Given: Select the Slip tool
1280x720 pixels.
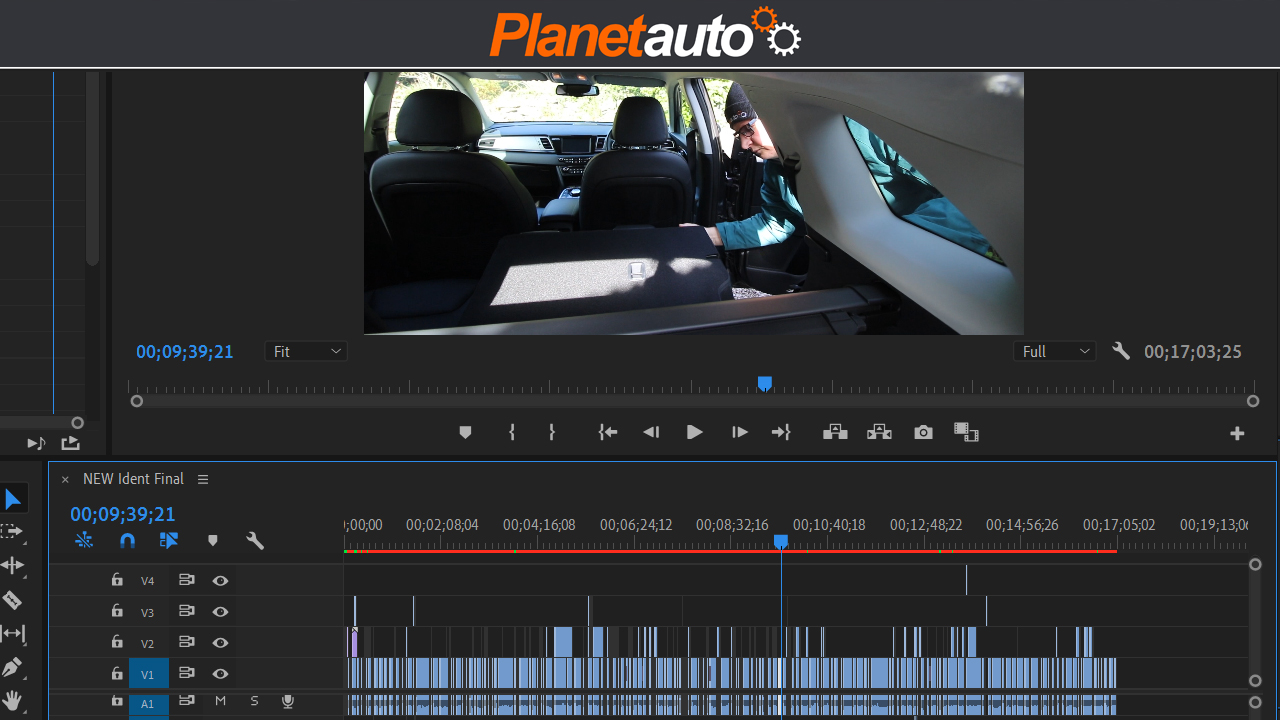Looking at the screenshot, I should point(13,633).
